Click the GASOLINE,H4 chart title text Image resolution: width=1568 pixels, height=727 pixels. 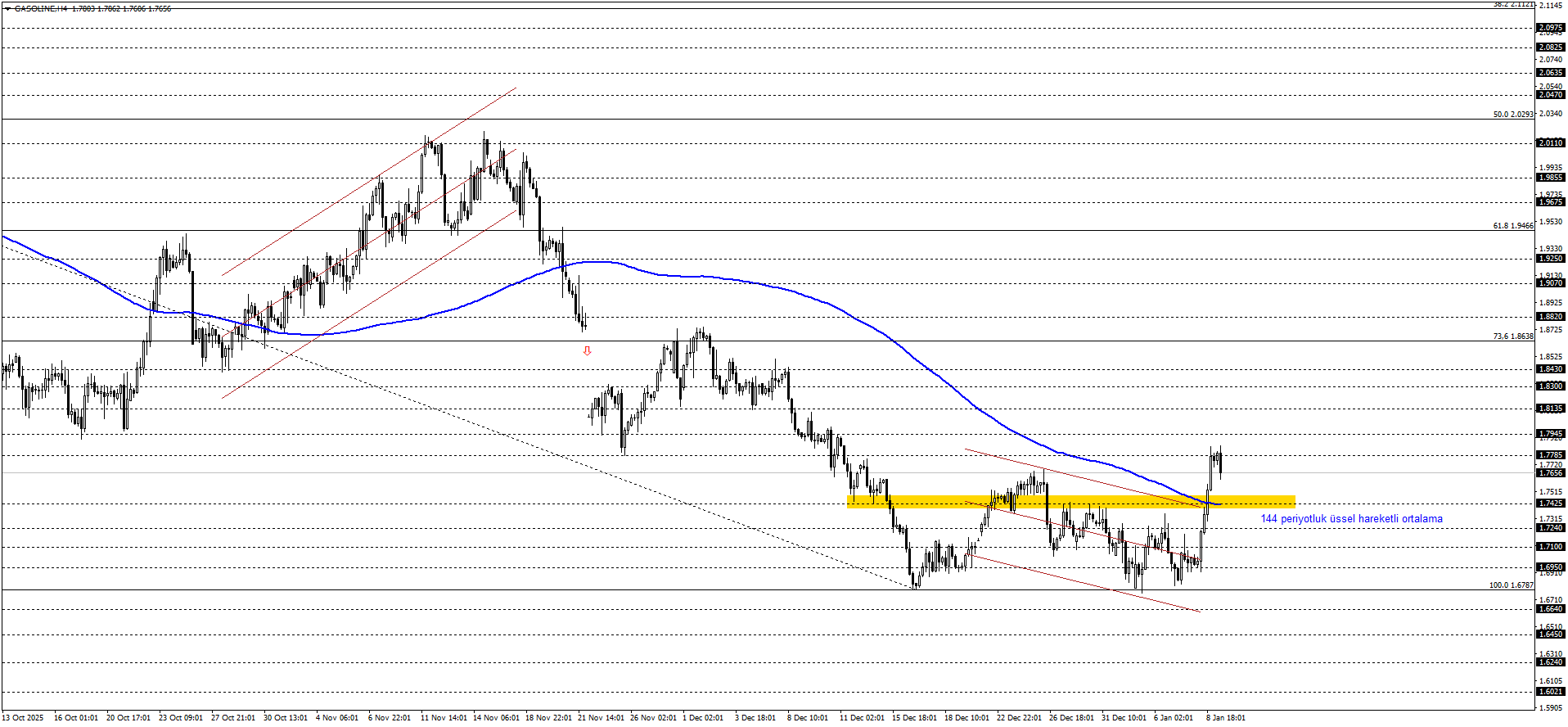[41, 9]
